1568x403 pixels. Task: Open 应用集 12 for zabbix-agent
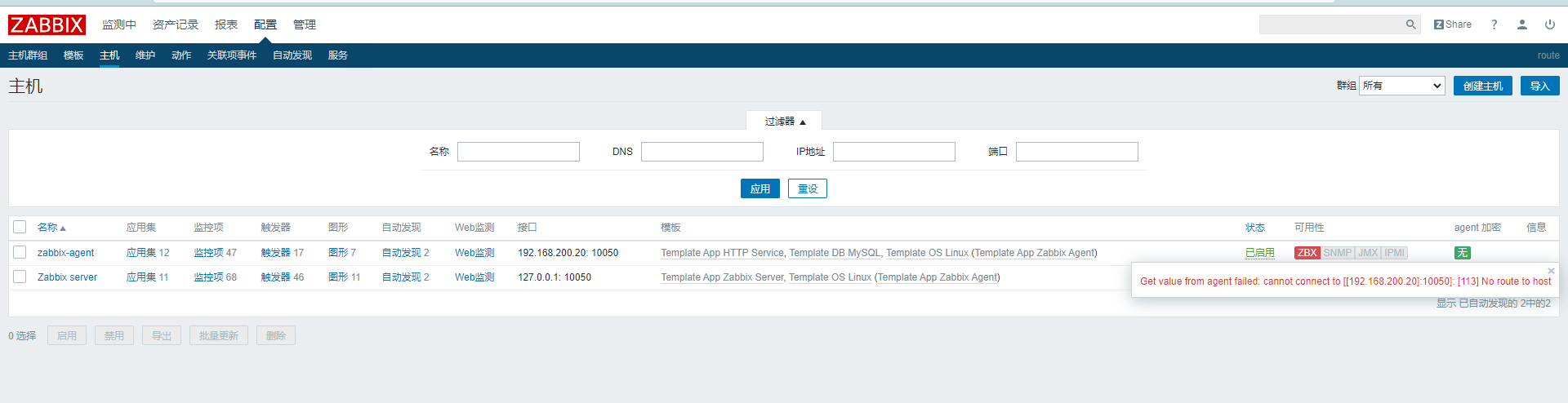point(141,253)
